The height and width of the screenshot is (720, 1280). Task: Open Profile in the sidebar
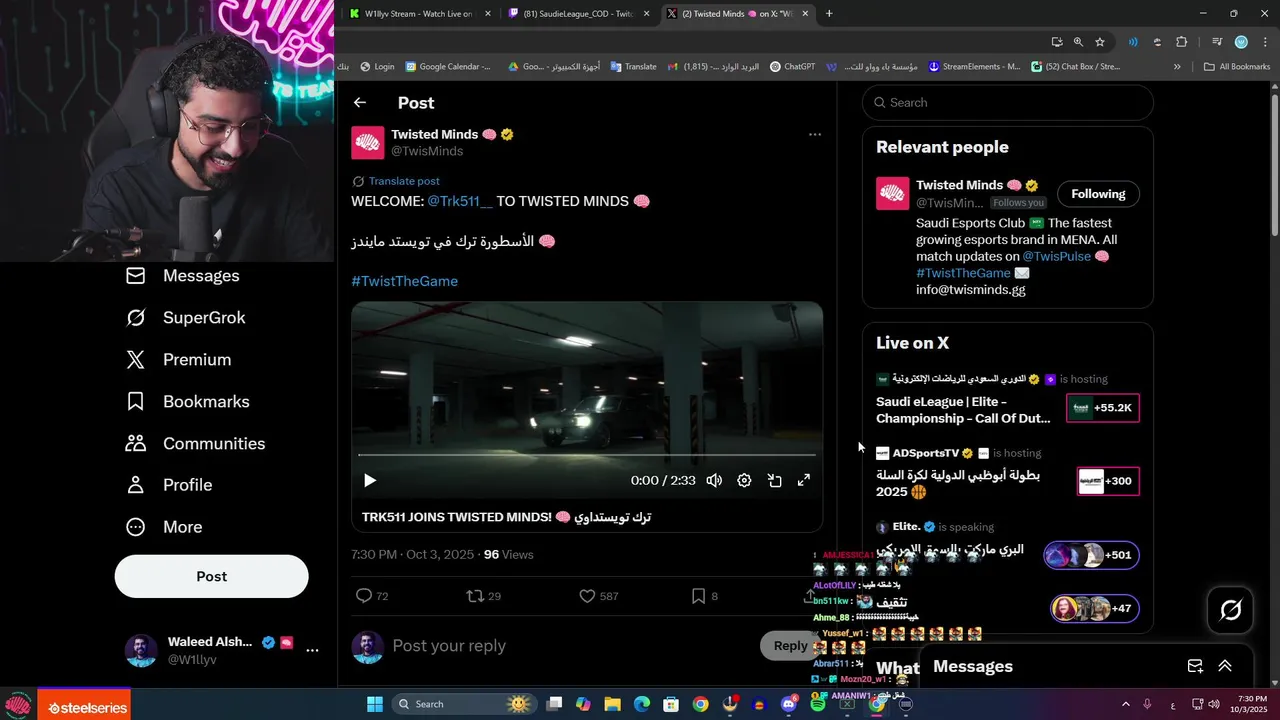click(x=170, y=485)
